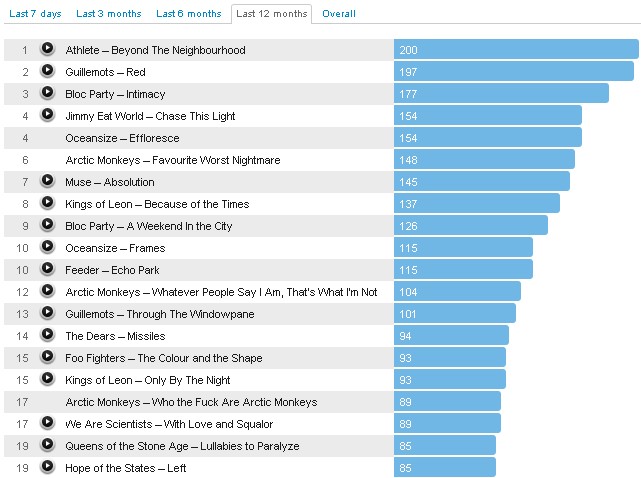Play Queens of the Stone Age – Lullabies to Paralyze
The width and height of the screenshot is (641, 478).
47,444
